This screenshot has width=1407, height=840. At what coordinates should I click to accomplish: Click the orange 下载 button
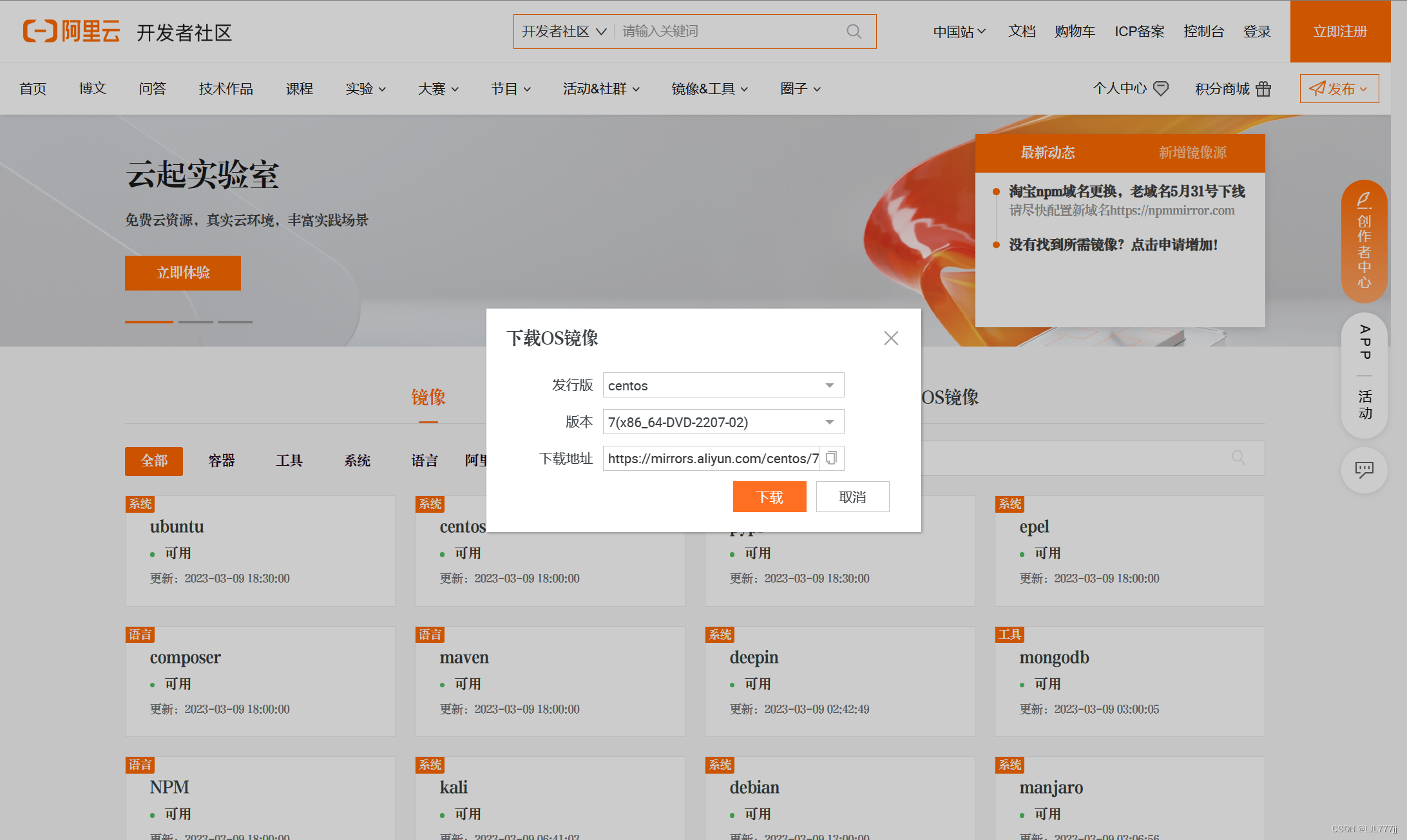tap(769, 497)
